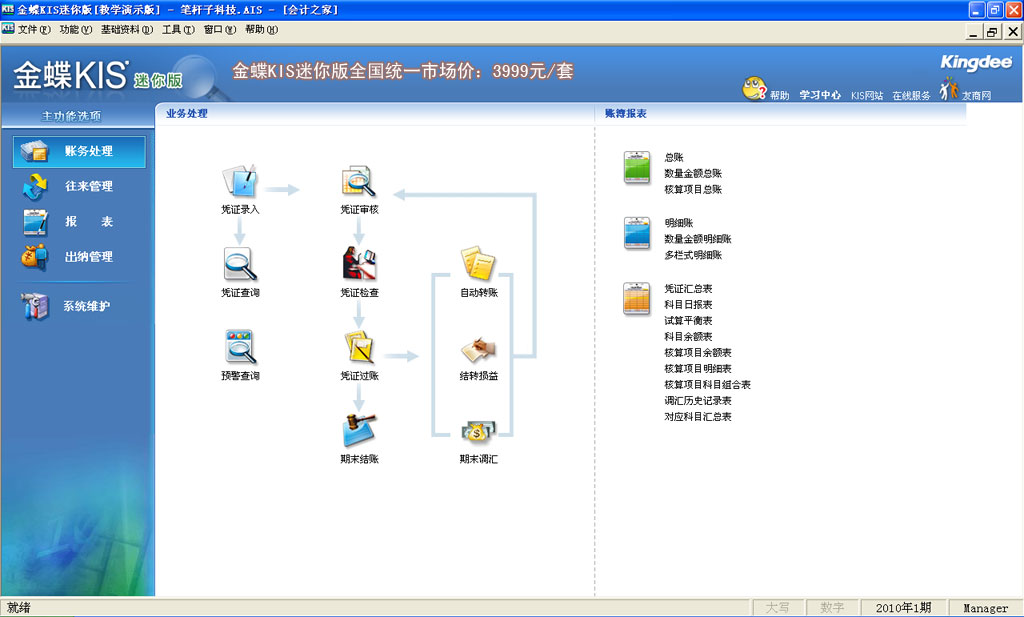Click the Manager user in status bar
The height and width of the screenshot is (617, 1024).
click(x=985, y=608)
